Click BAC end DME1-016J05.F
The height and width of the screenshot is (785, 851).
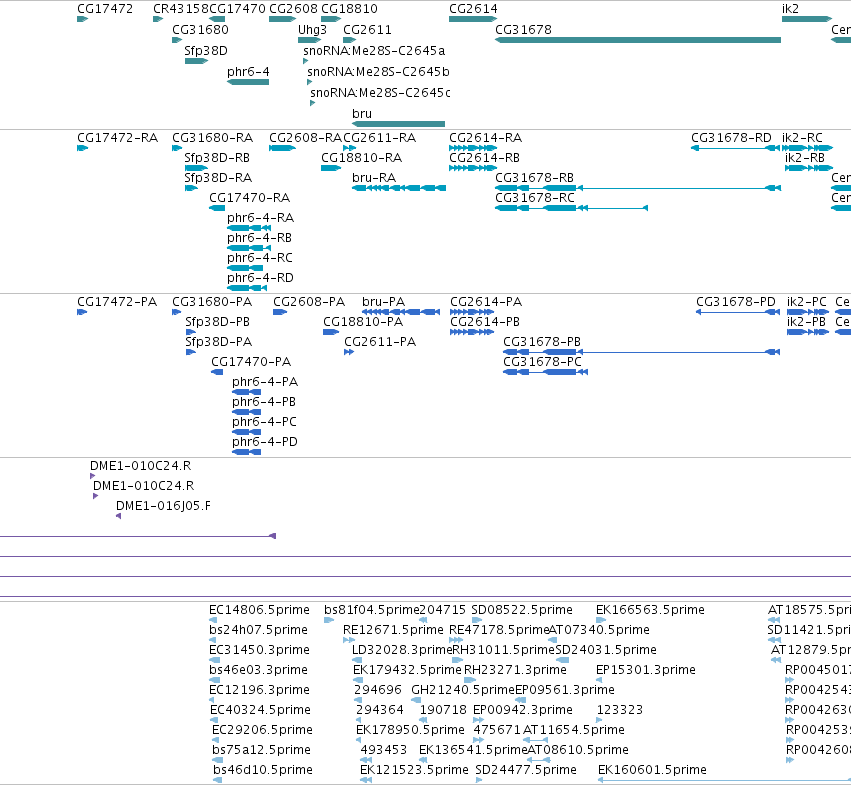tap(163, 506)
